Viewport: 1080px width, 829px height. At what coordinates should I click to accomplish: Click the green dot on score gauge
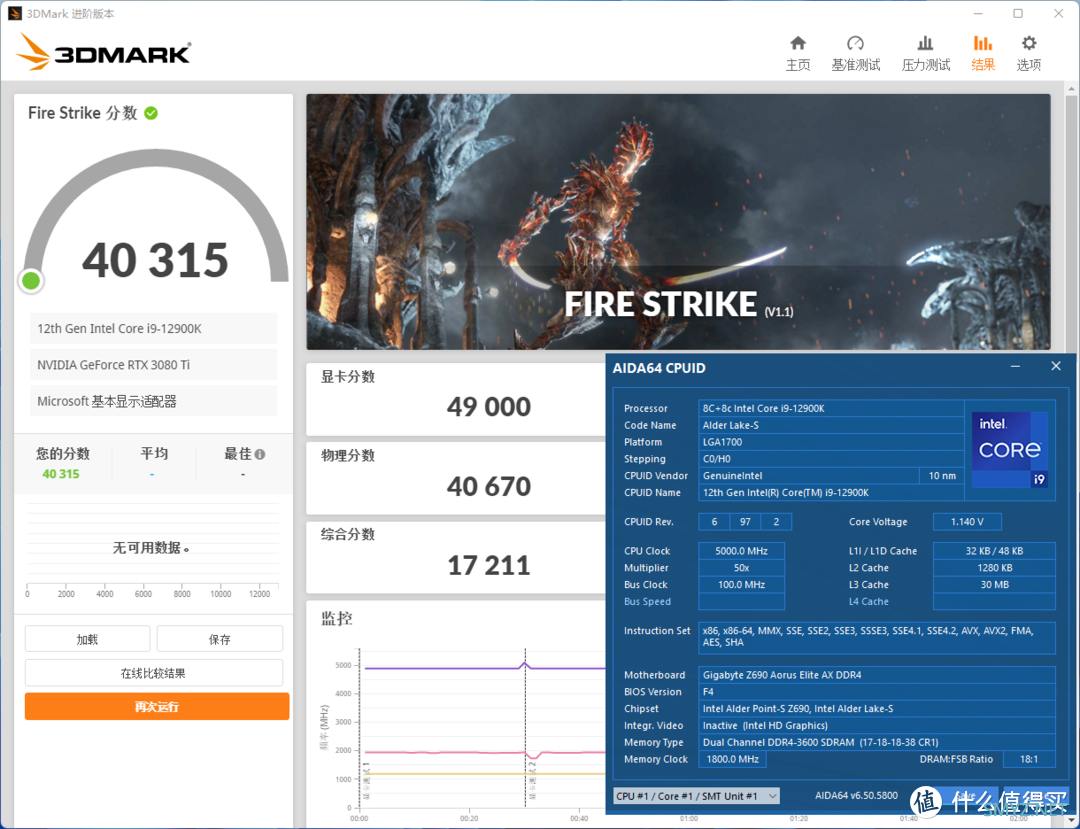31,281
